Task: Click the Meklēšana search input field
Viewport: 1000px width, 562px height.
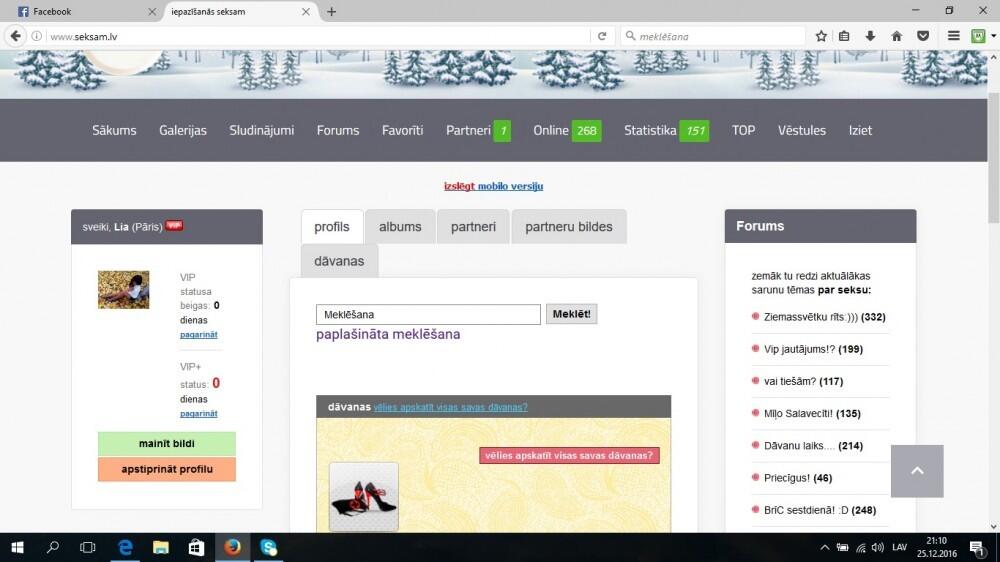Action: [428, 314]
